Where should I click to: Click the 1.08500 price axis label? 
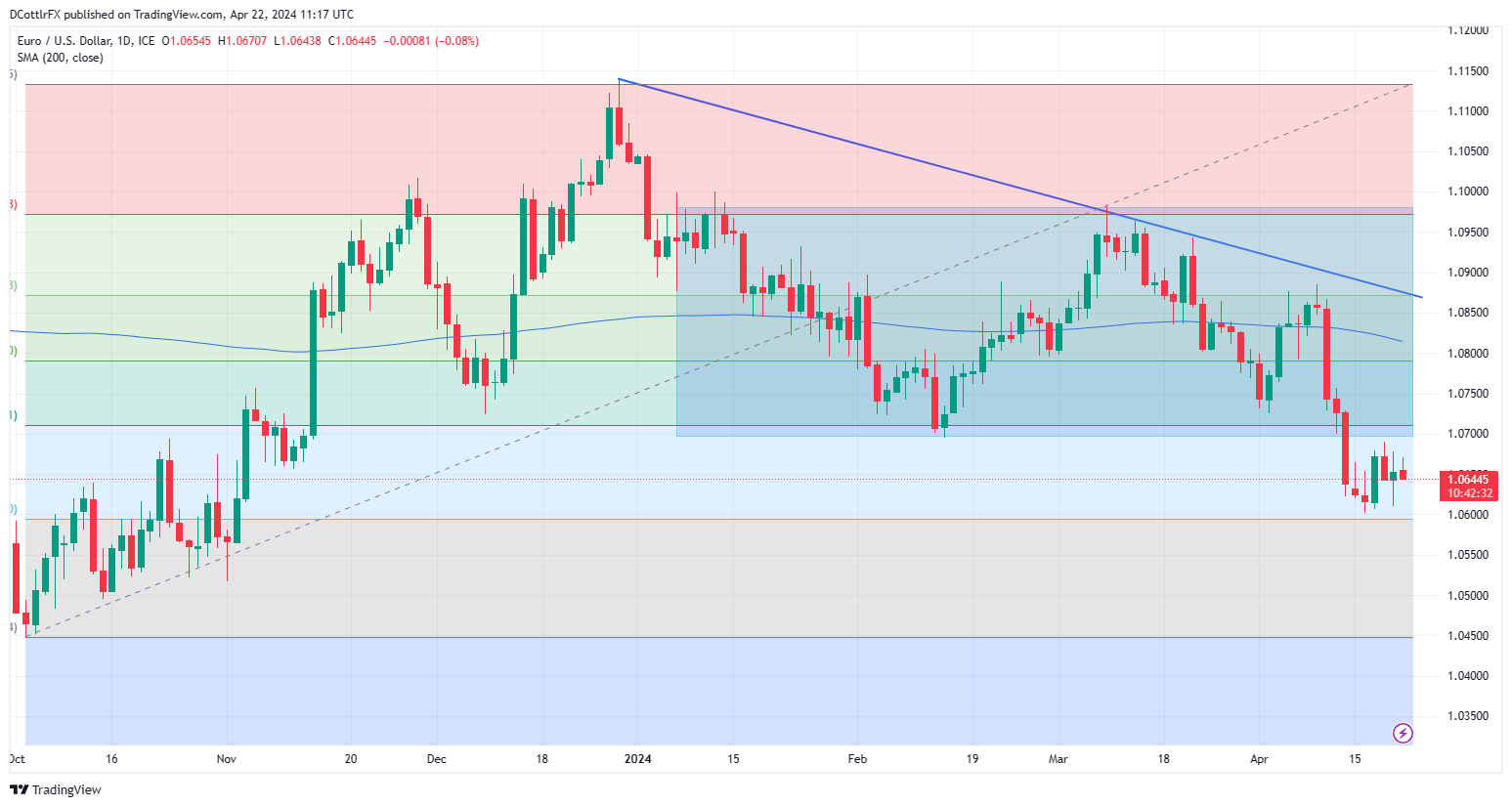pos(1468,313)
